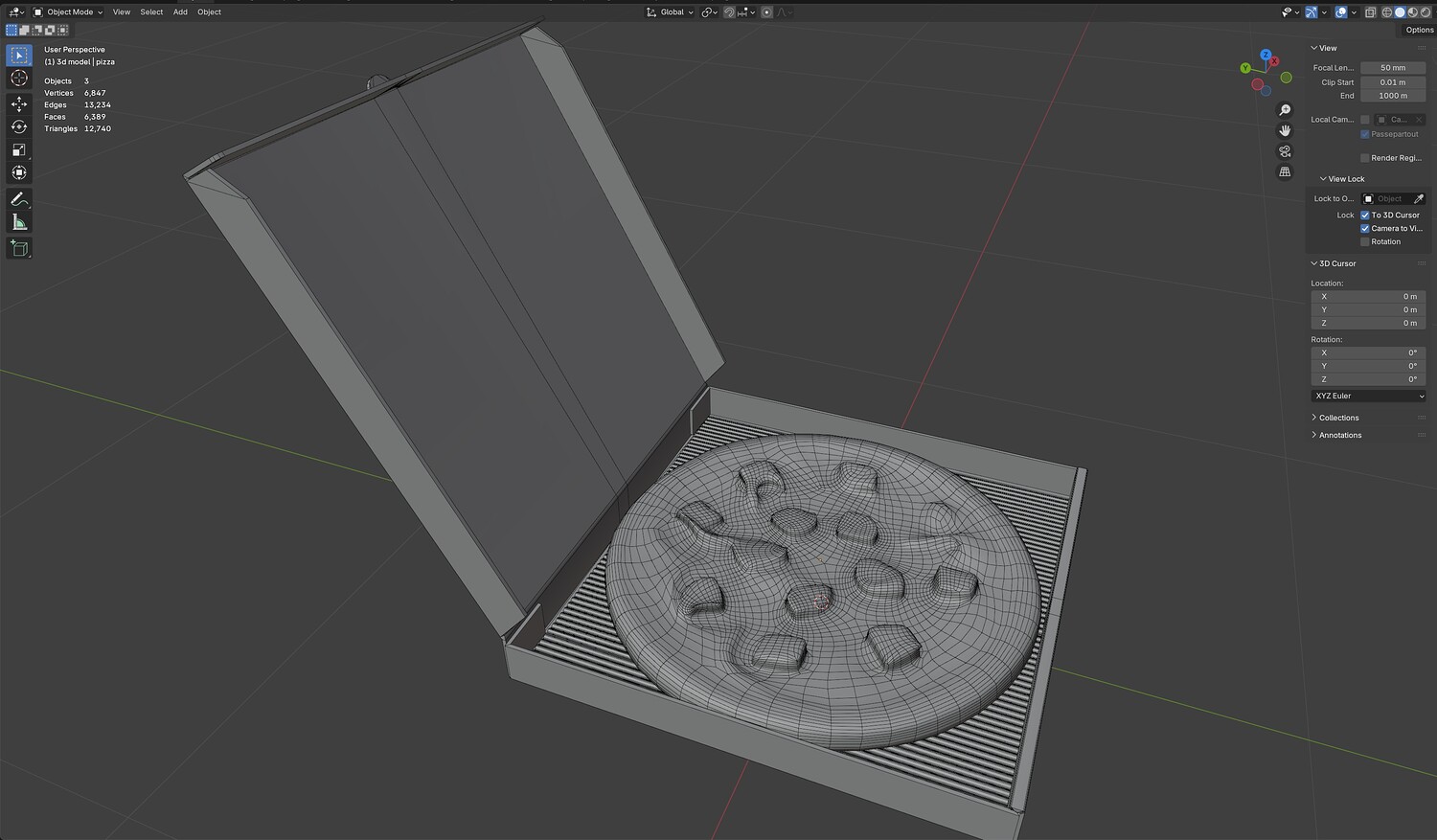Click the 3D Cursor Location Z field
Image resolution: width=1437 pixels, height=840 pixels.
click(x=1368, y=324)
